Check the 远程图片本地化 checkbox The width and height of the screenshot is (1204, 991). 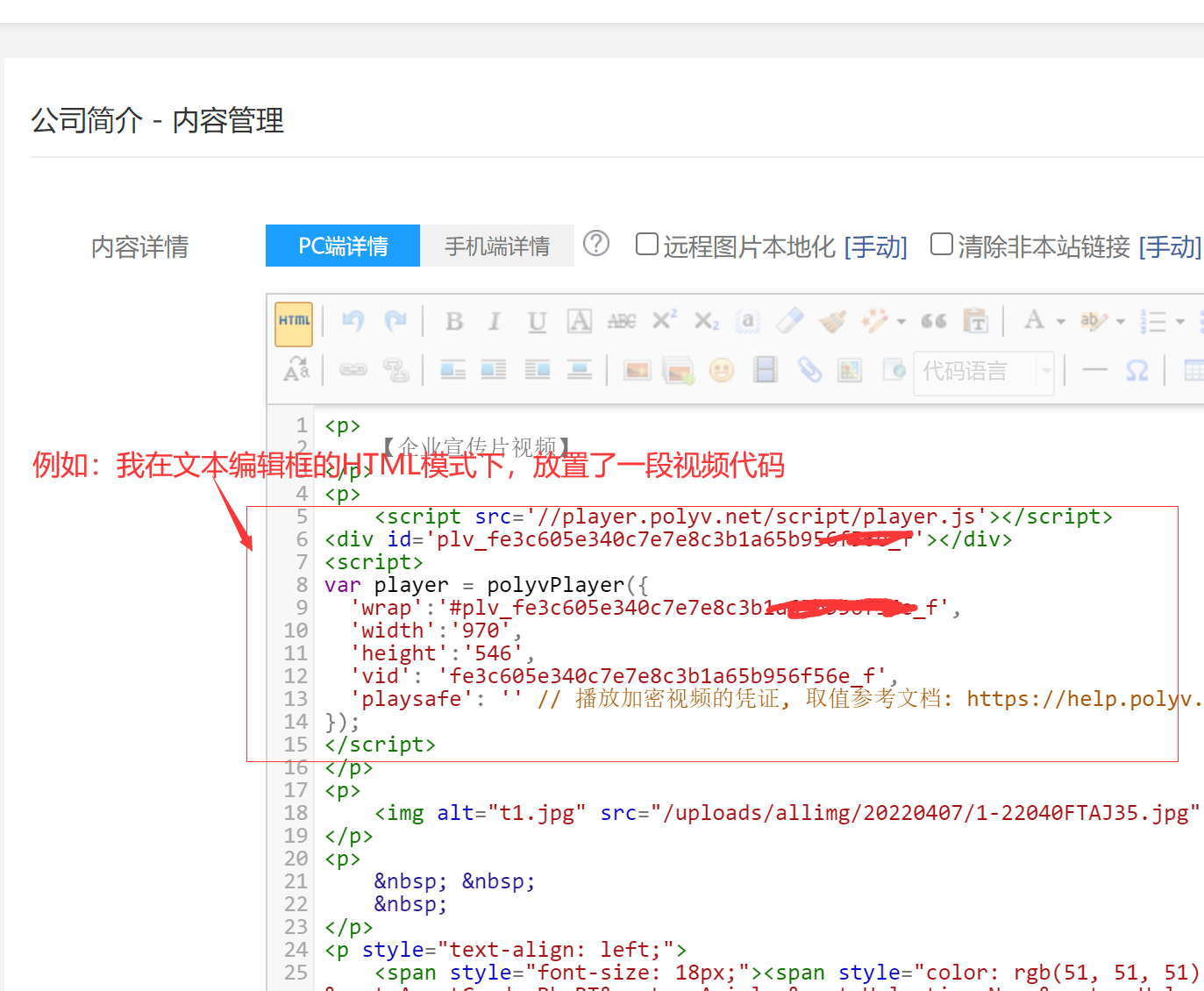pyautogui.click(x=647, y=244)
